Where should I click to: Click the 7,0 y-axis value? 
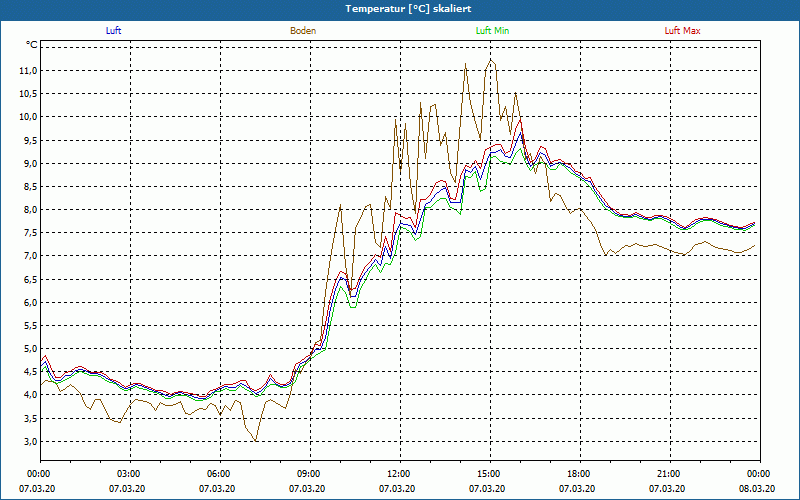click(x=30, y=256)
